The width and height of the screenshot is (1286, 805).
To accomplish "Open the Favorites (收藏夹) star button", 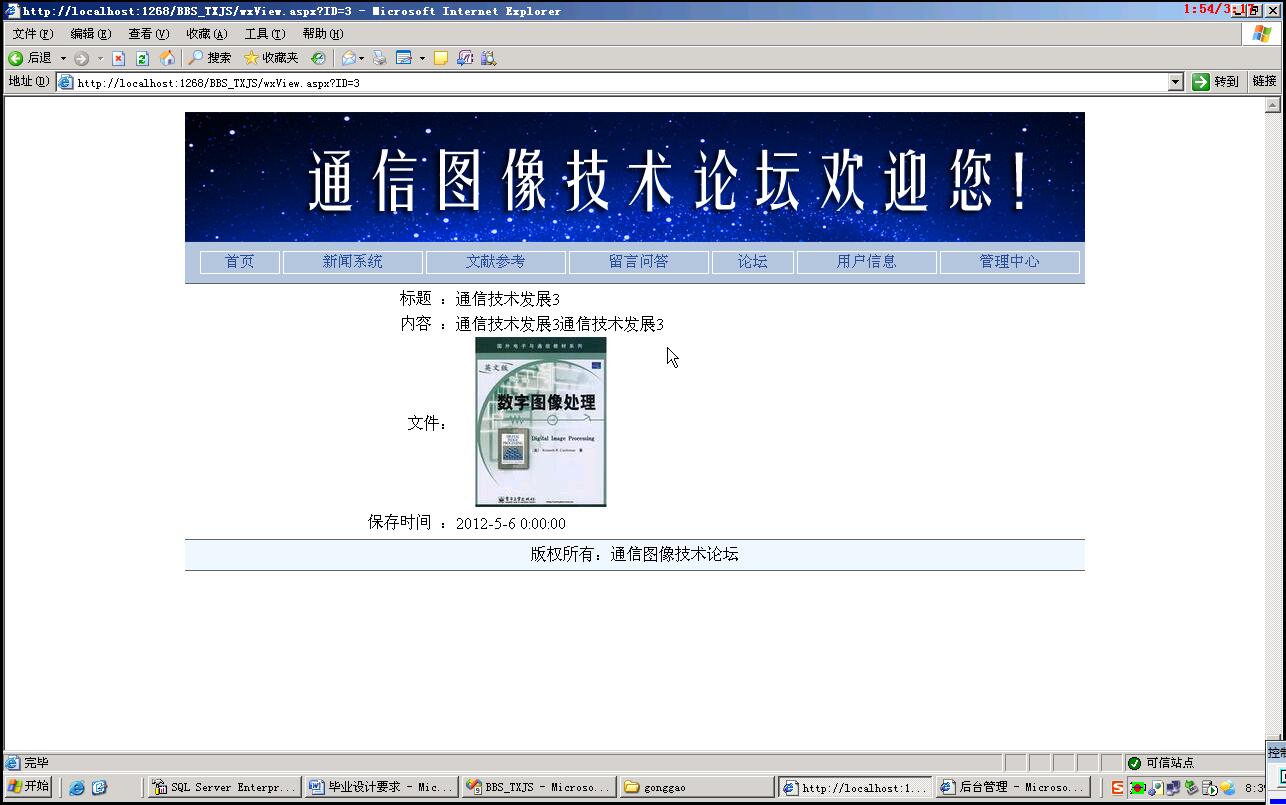I will [271, 58].
